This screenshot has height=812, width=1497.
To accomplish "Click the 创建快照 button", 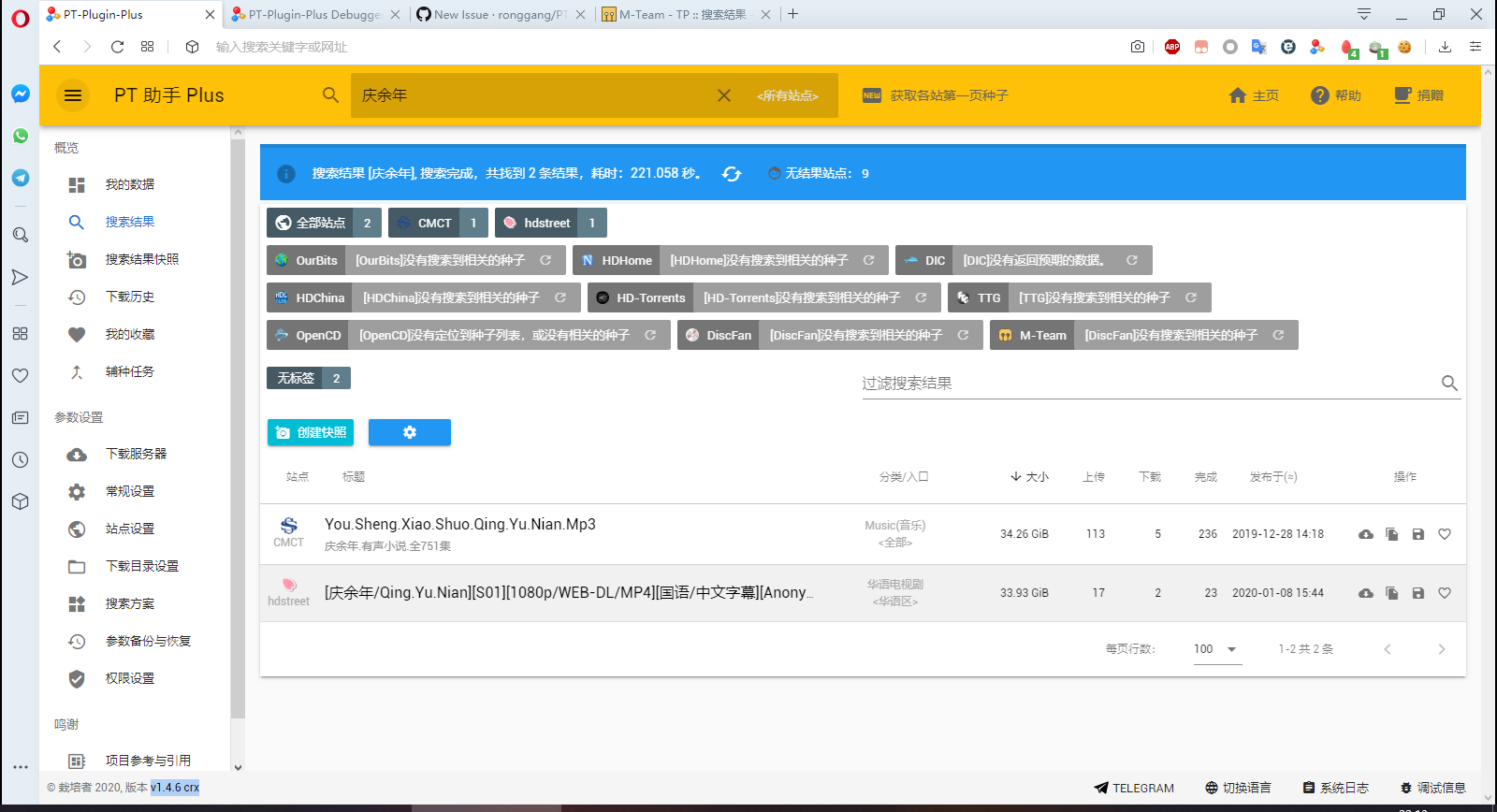I will click(311, 432).
